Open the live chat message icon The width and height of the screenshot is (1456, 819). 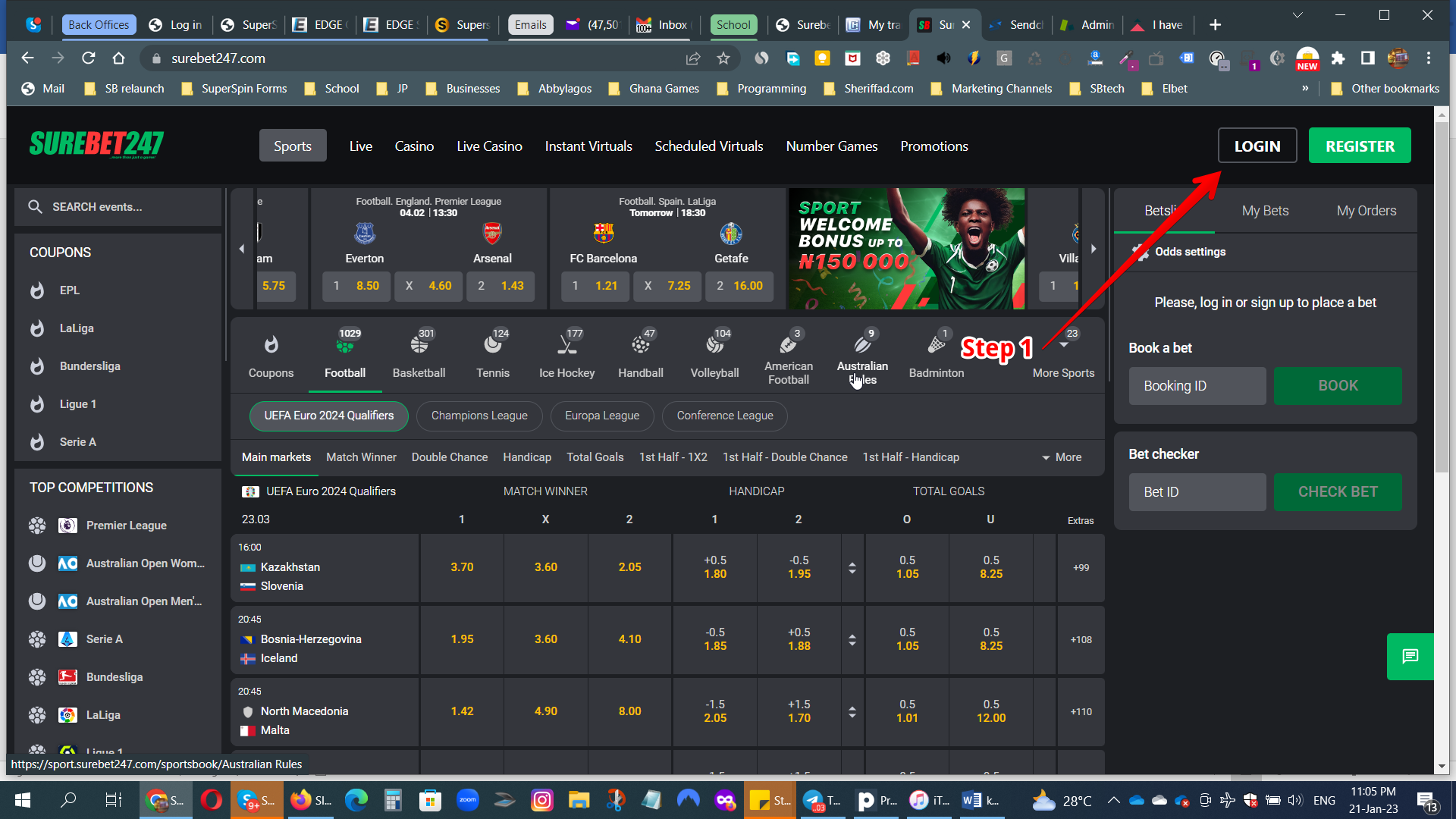(x=1410, y=656)
